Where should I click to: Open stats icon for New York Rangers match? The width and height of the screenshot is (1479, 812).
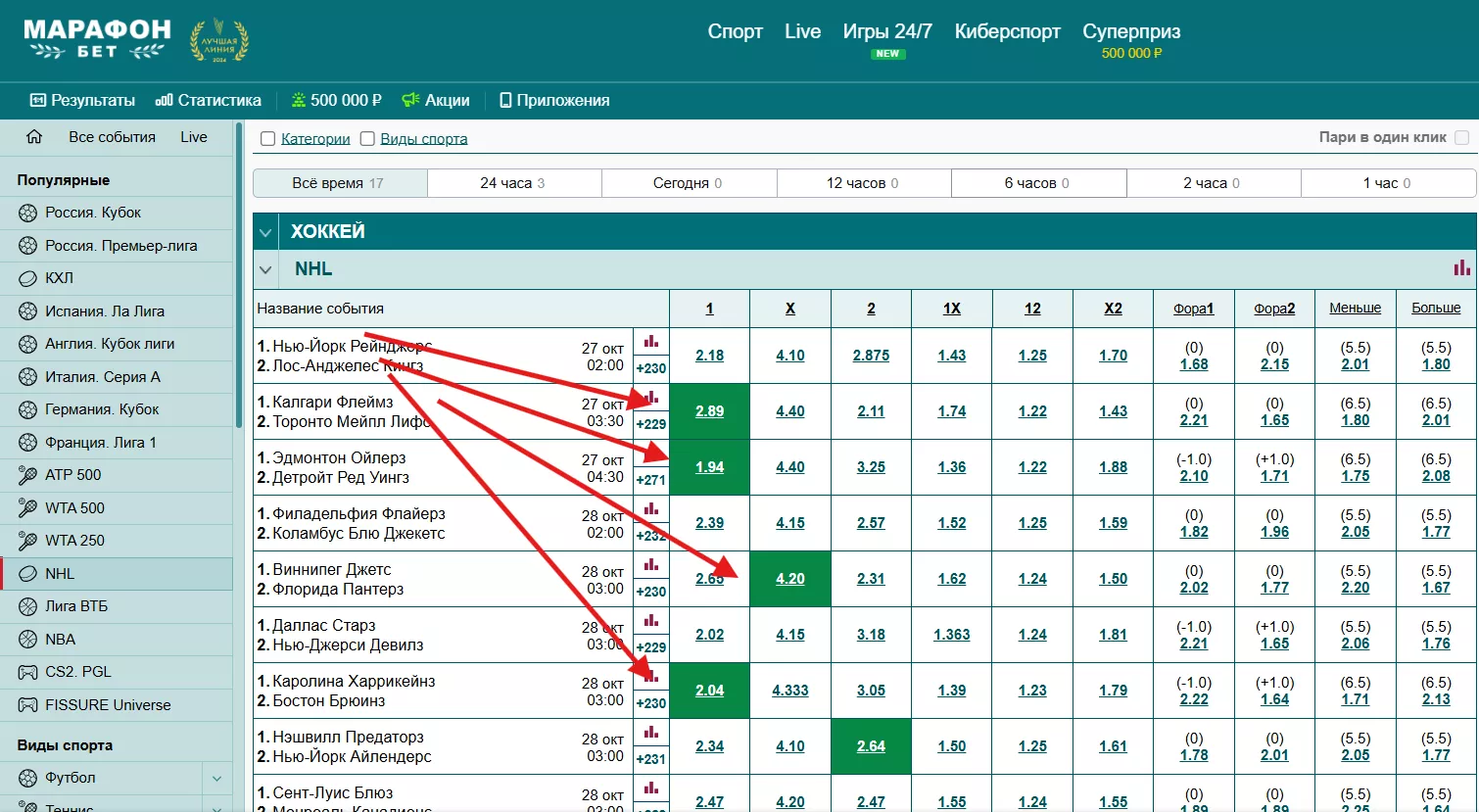coord(651,342)
